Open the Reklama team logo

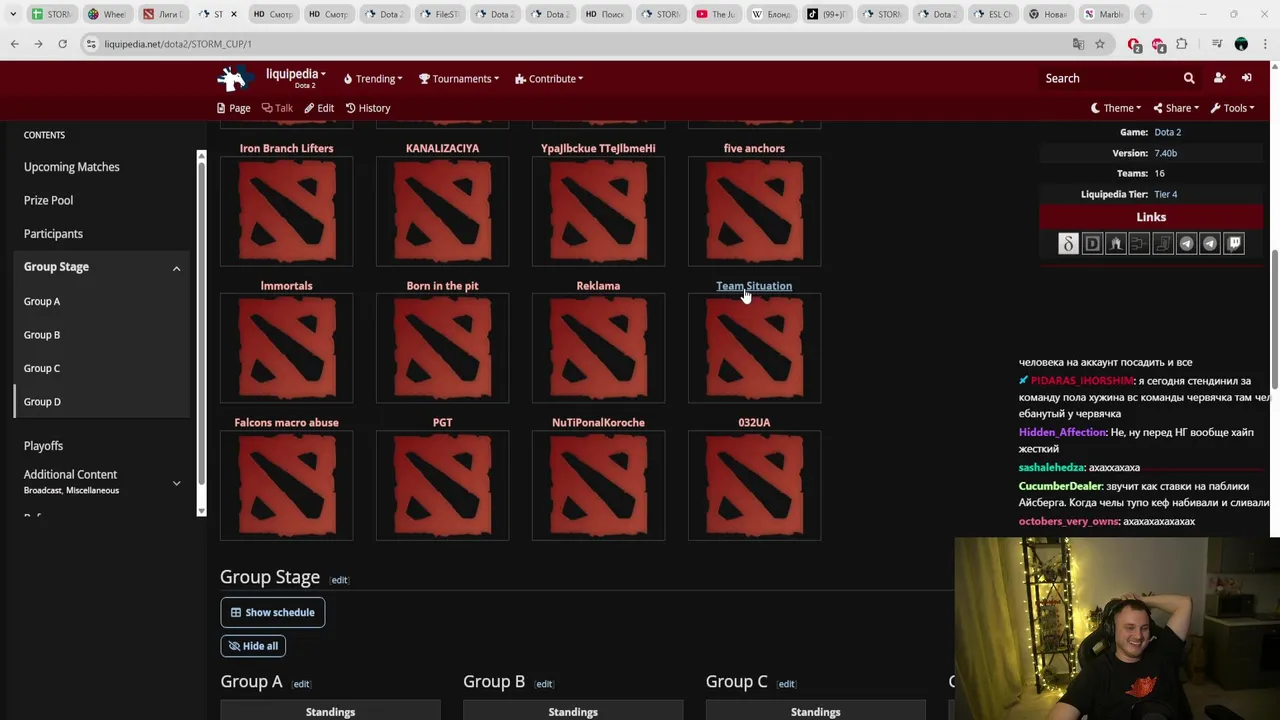click(x=598, y=348)
